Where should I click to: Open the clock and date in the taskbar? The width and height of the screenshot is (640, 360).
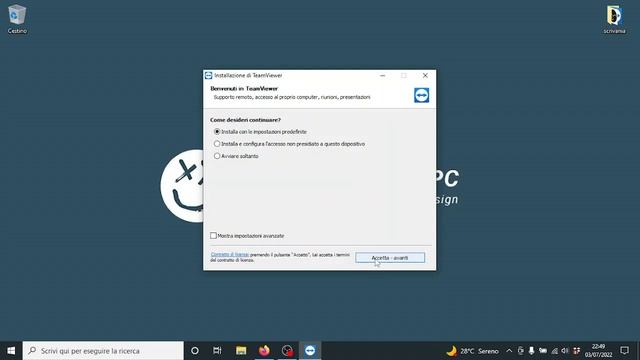(x=598, y=351)
